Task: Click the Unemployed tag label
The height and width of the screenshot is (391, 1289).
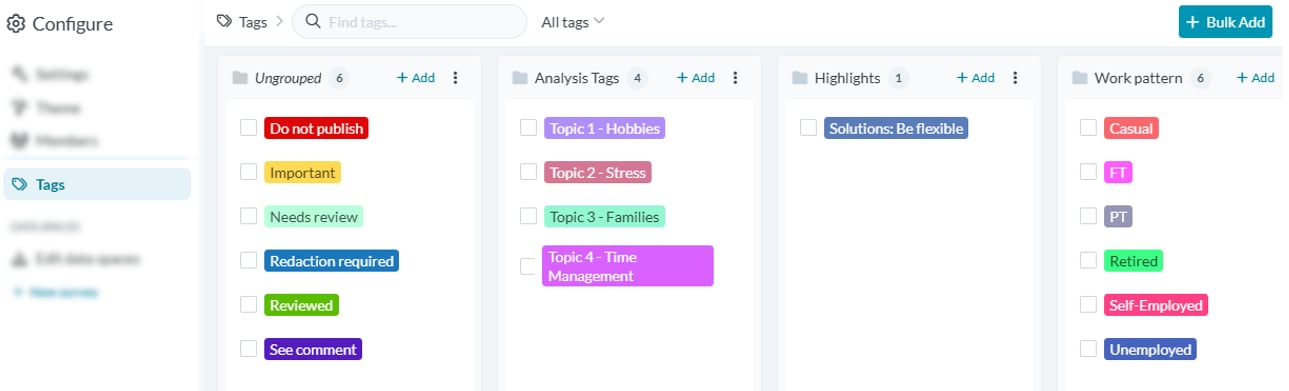Action: pos(1150,349)
